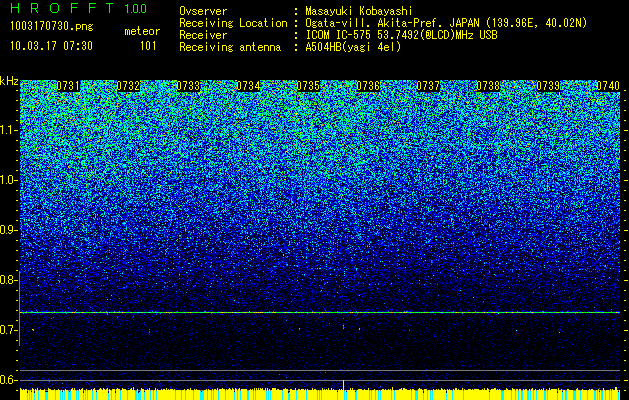
Task: Select the 0739 time marker
Action: coord(548,86)
